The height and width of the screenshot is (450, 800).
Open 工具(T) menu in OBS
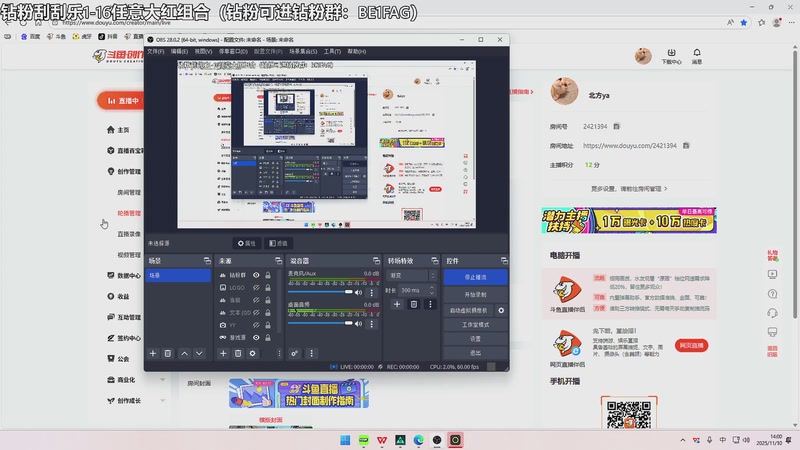tap(332, 52)
